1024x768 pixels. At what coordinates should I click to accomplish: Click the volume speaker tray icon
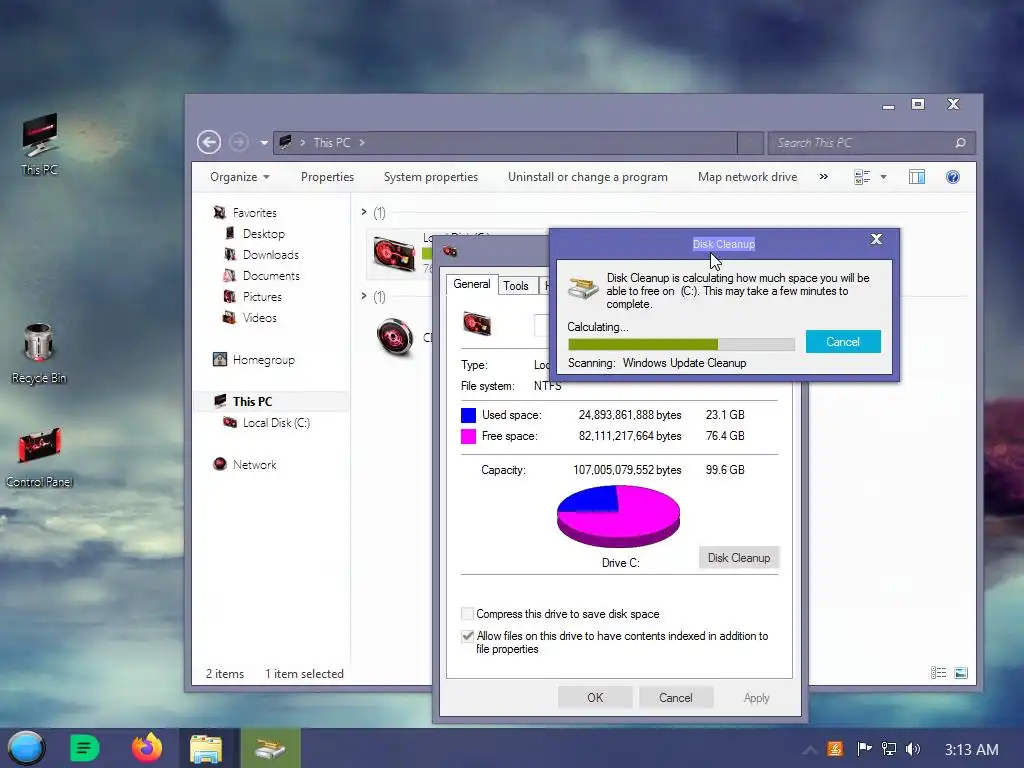[x=913, y=749]
